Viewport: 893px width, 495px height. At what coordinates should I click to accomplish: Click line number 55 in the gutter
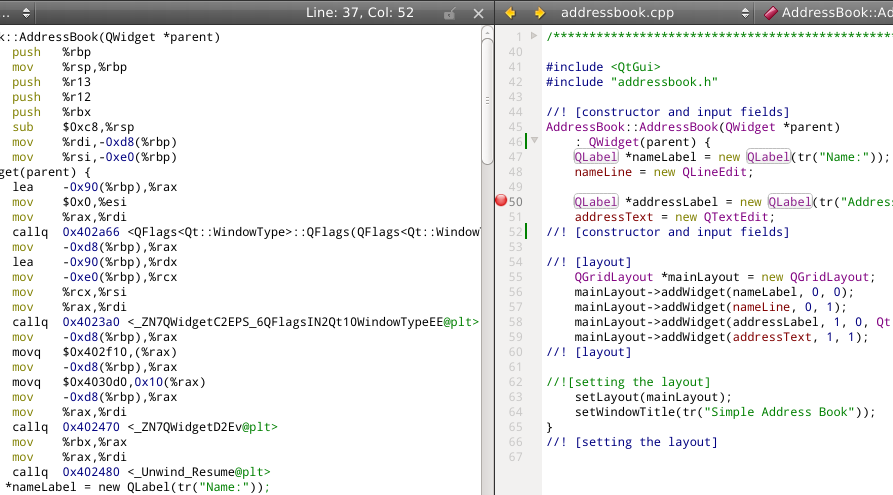pos(515,277)
